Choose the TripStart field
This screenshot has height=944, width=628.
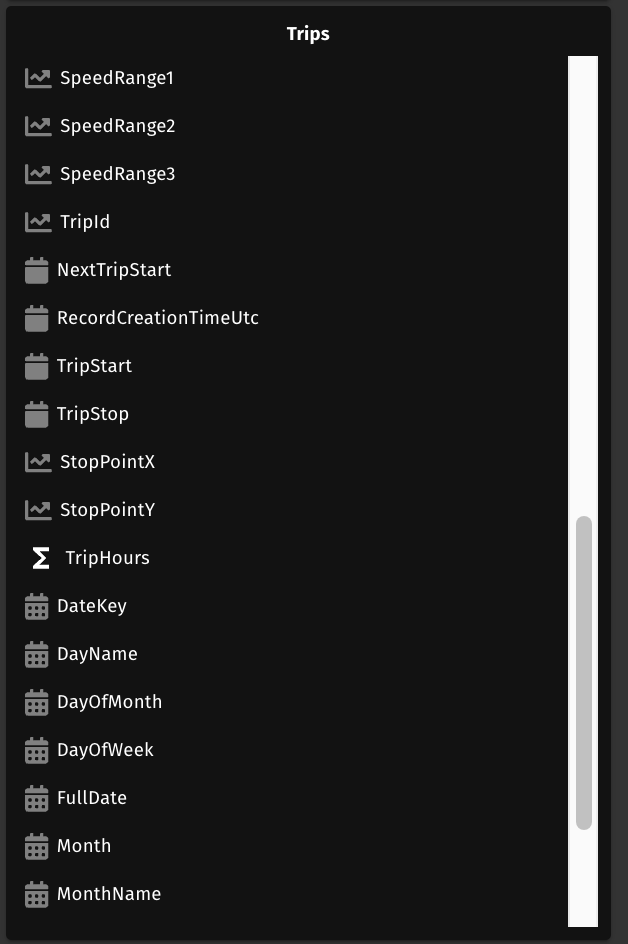pos(94,366)
